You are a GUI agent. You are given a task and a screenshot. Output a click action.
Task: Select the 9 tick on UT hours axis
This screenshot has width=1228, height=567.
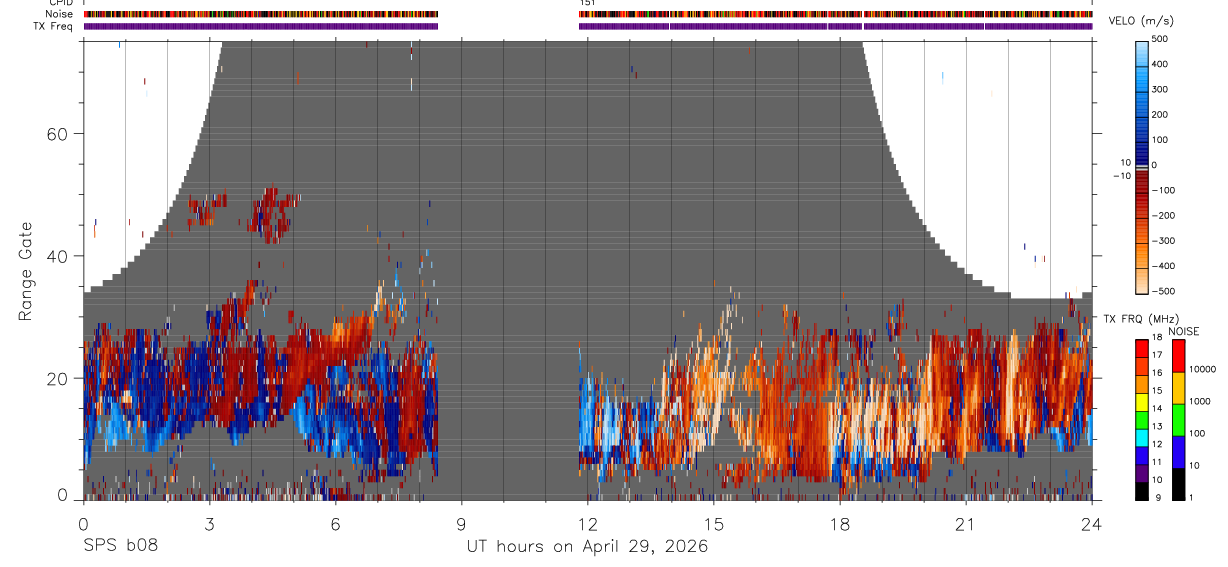(461, 523)
